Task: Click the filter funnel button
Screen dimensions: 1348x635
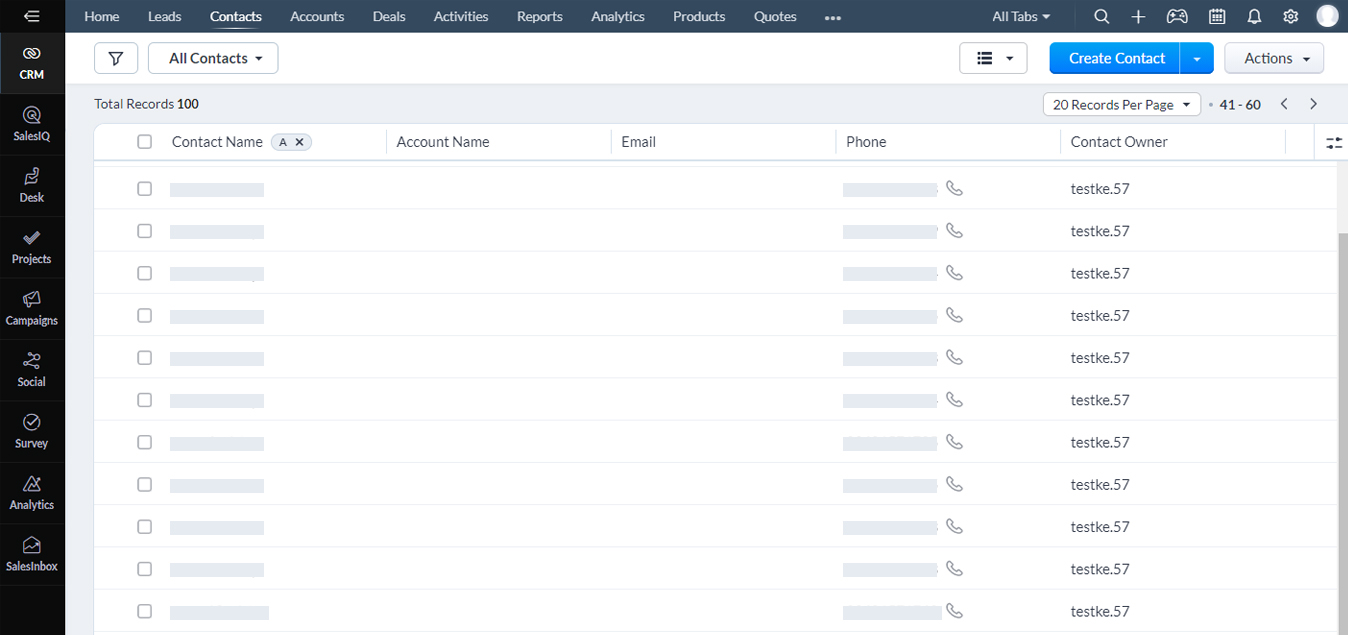Action: coord(116,58)
